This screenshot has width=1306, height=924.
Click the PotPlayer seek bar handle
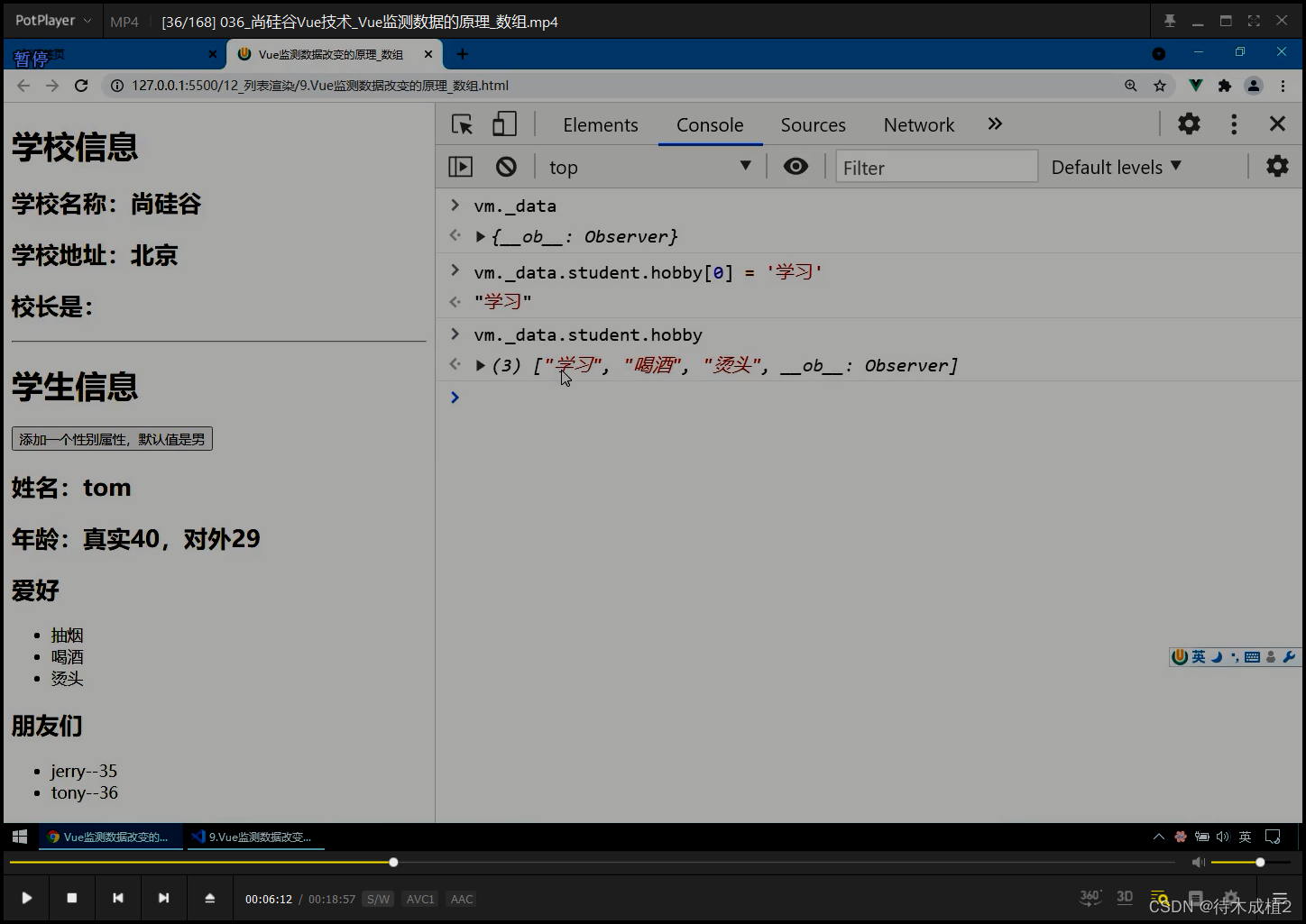click(393, 863)
